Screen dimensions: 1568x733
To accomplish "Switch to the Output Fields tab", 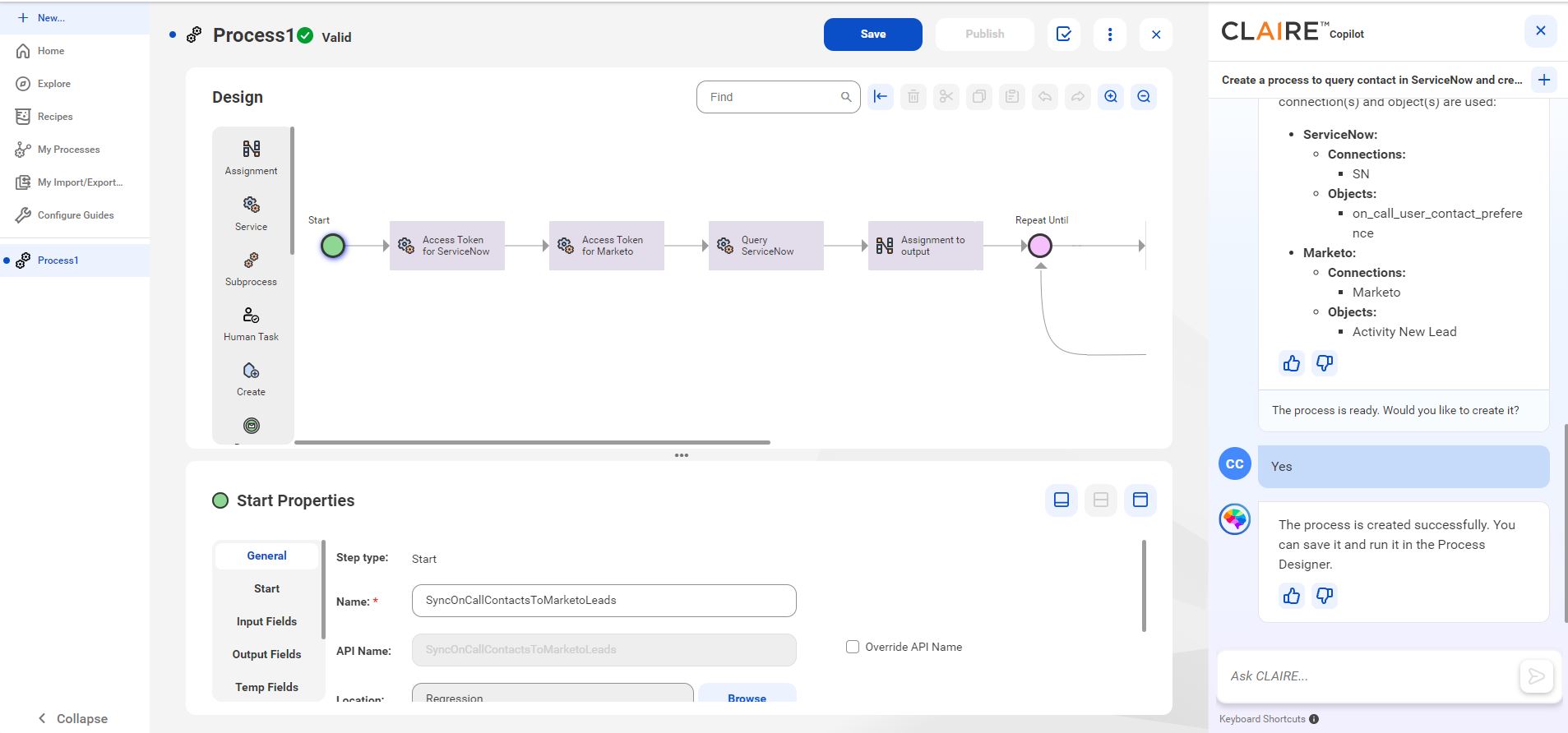I will click(x=266, y=655).
